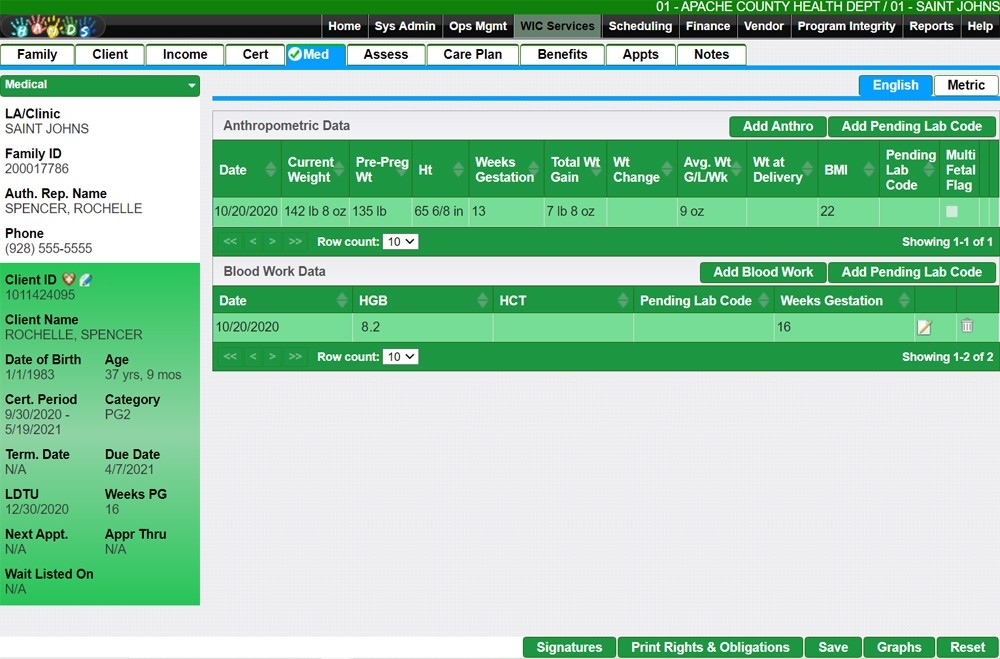Open the Care Plan tab
The image size is (1000, 659).
(x=473, y=54)
